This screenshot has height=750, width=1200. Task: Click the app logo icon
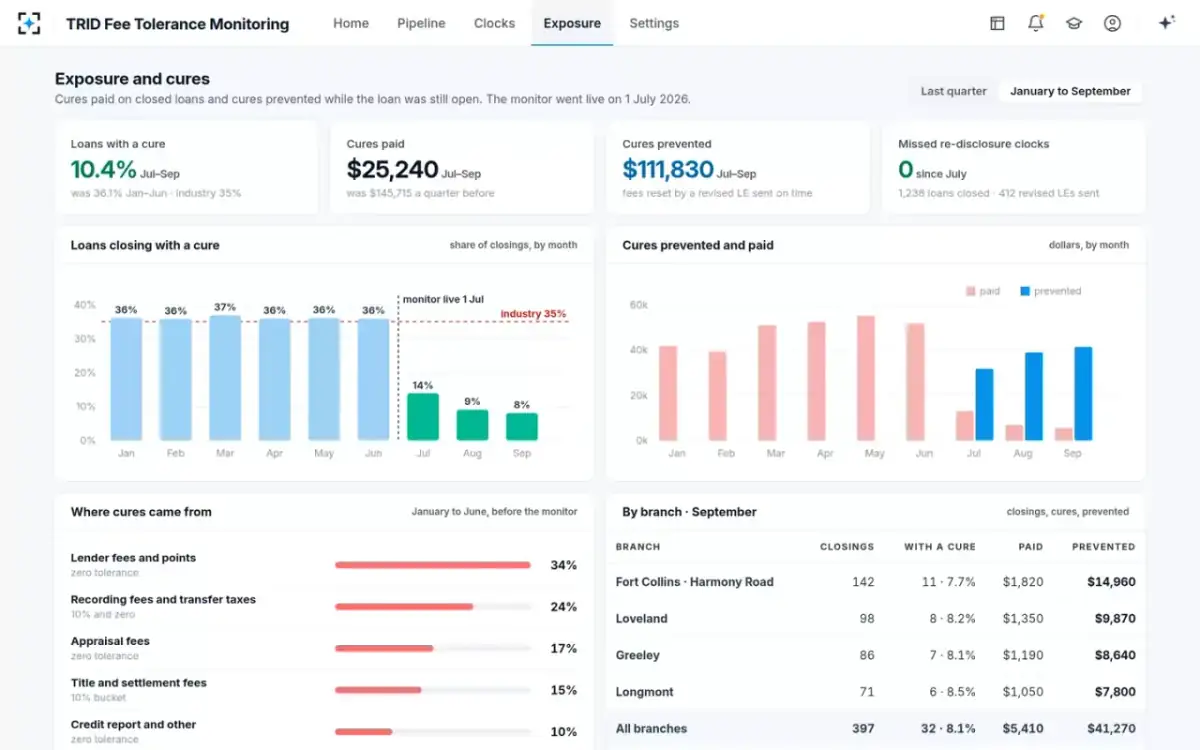pos(30,23)
